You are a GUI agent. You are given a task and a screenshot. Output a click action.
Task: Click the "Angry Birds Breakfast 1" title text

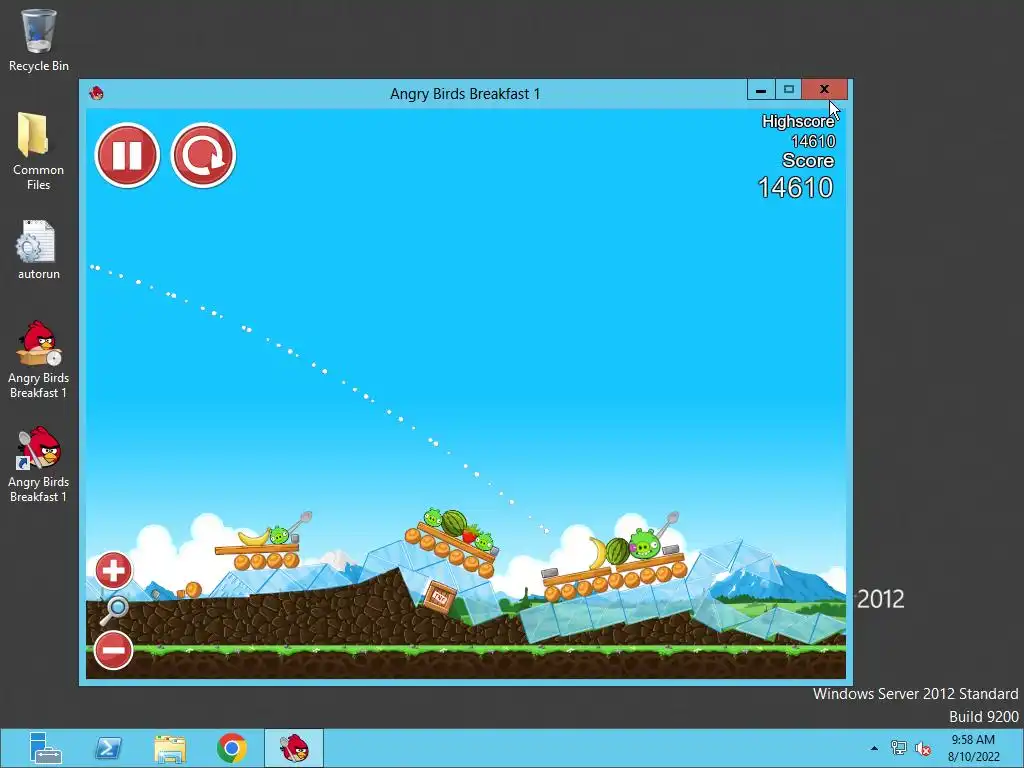coord(465,94)
